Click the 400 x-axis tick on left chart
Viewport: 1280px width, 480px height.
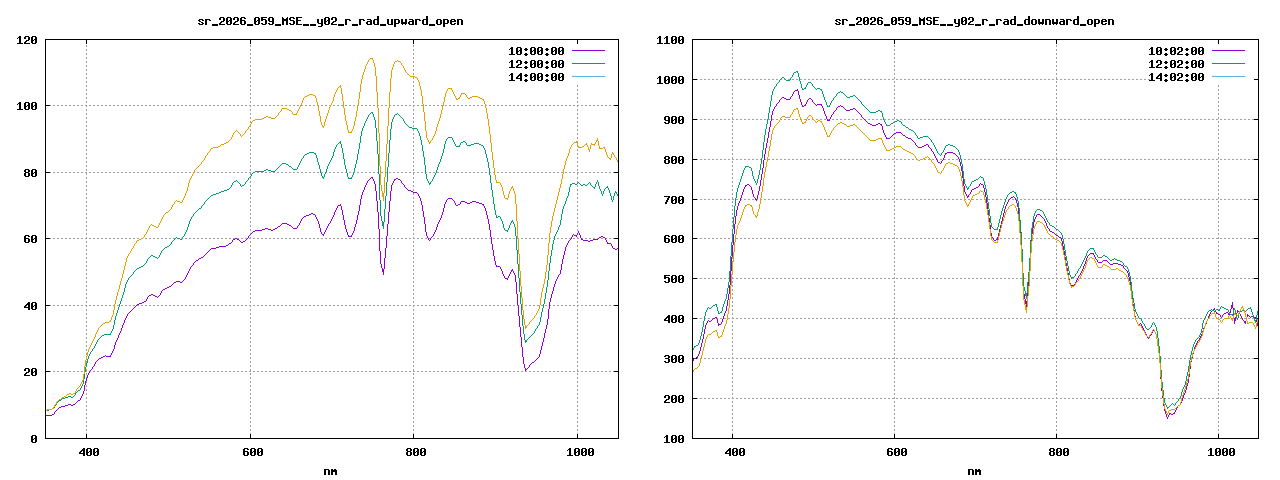[x=88, y=453]
